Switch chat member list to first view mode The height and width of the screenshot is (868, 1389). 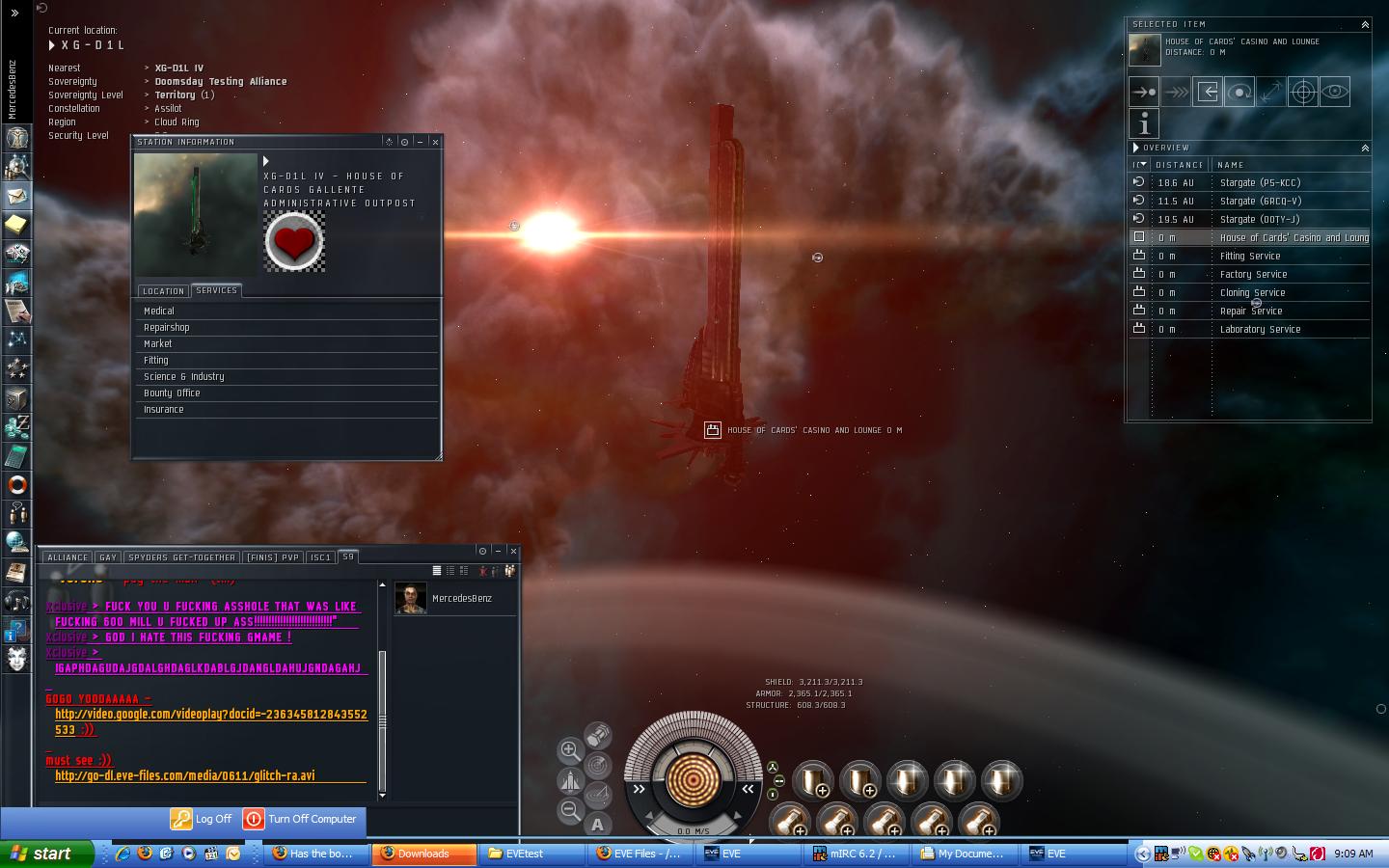point(437,571)
